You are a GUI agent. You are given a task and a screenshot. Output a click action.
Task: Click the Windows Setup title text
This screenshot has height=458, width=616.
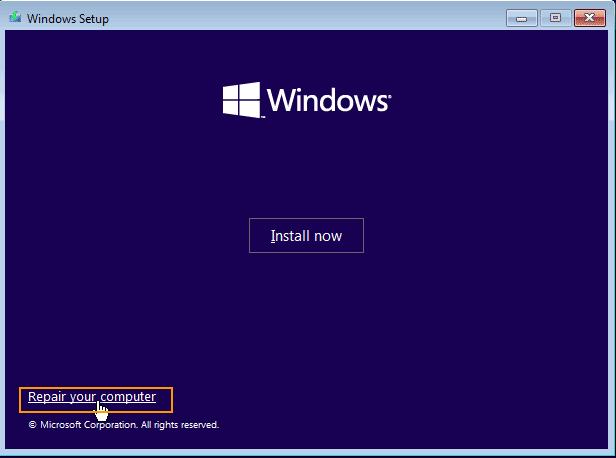pos(68,19)
